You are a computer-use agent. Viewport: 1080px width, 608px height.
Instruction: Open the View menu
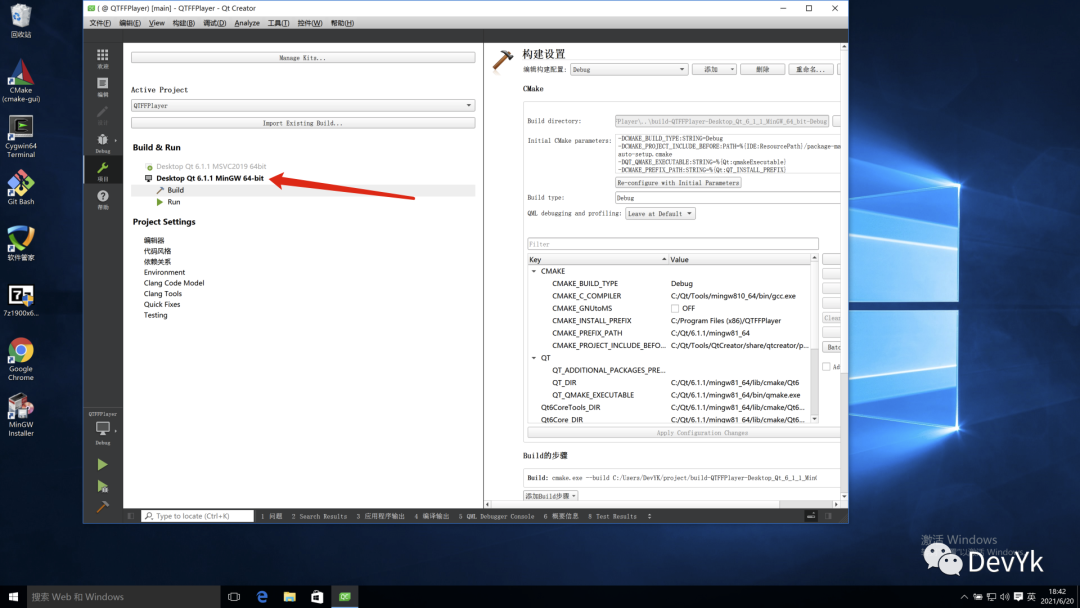pyautogui.click(x=156, y=23)
